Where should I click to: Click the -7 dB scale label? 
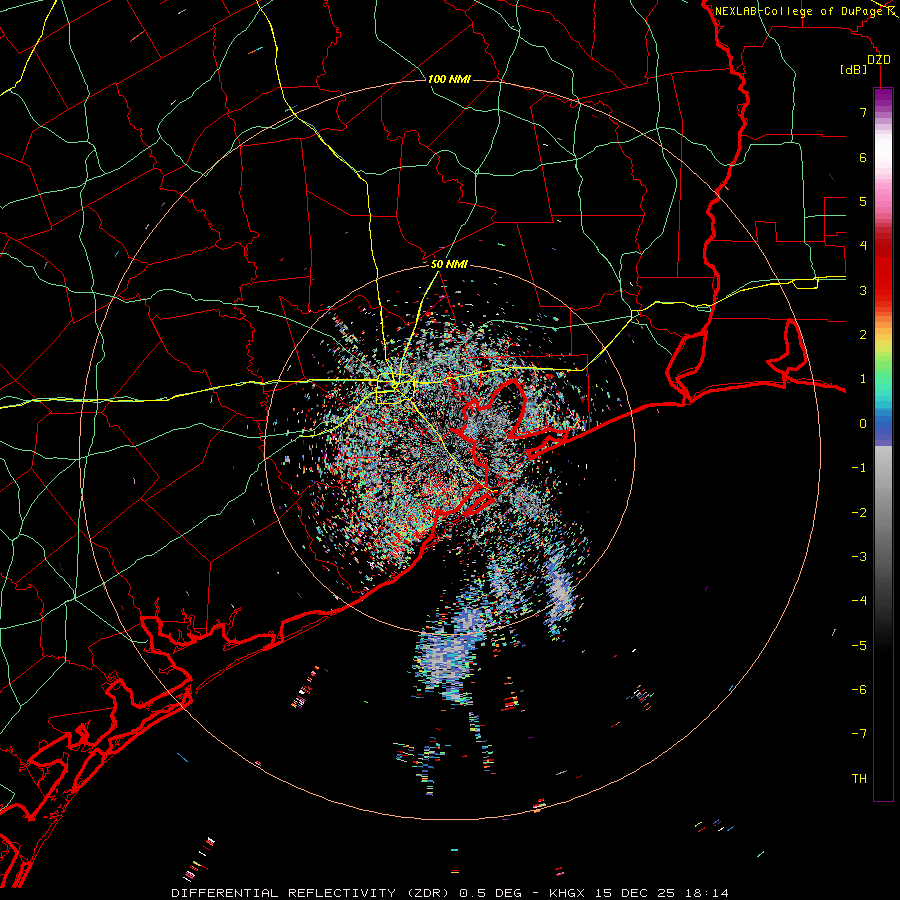tap(859, 734)
